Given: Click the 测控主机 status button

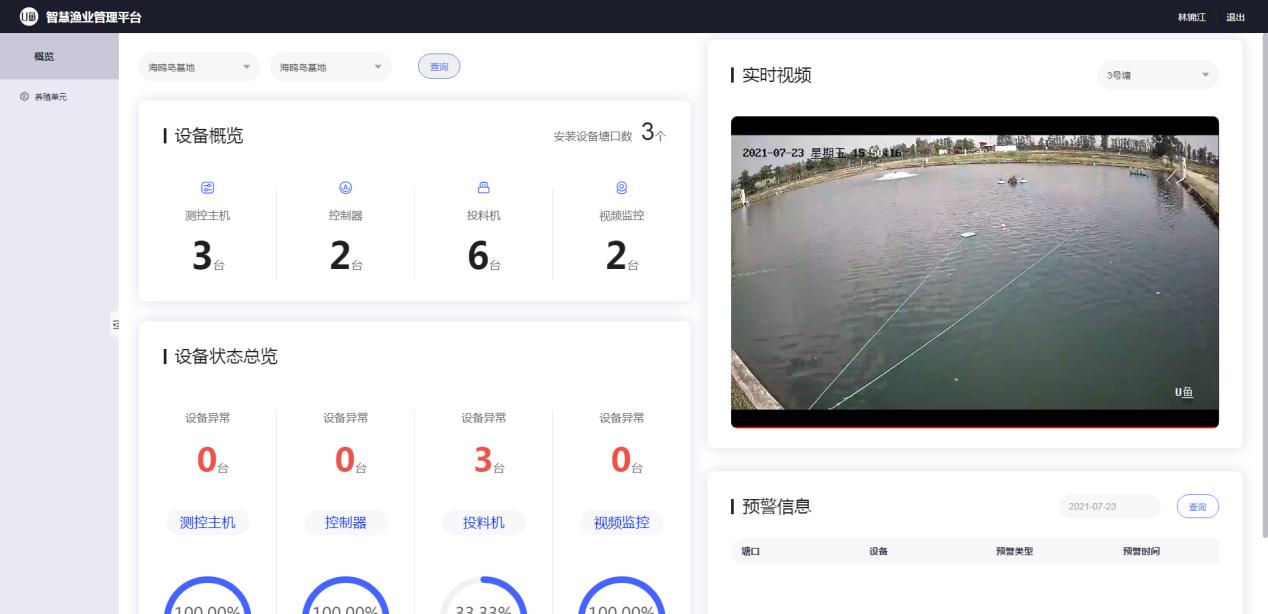Looking at the screenshot, I should [207, 522].
